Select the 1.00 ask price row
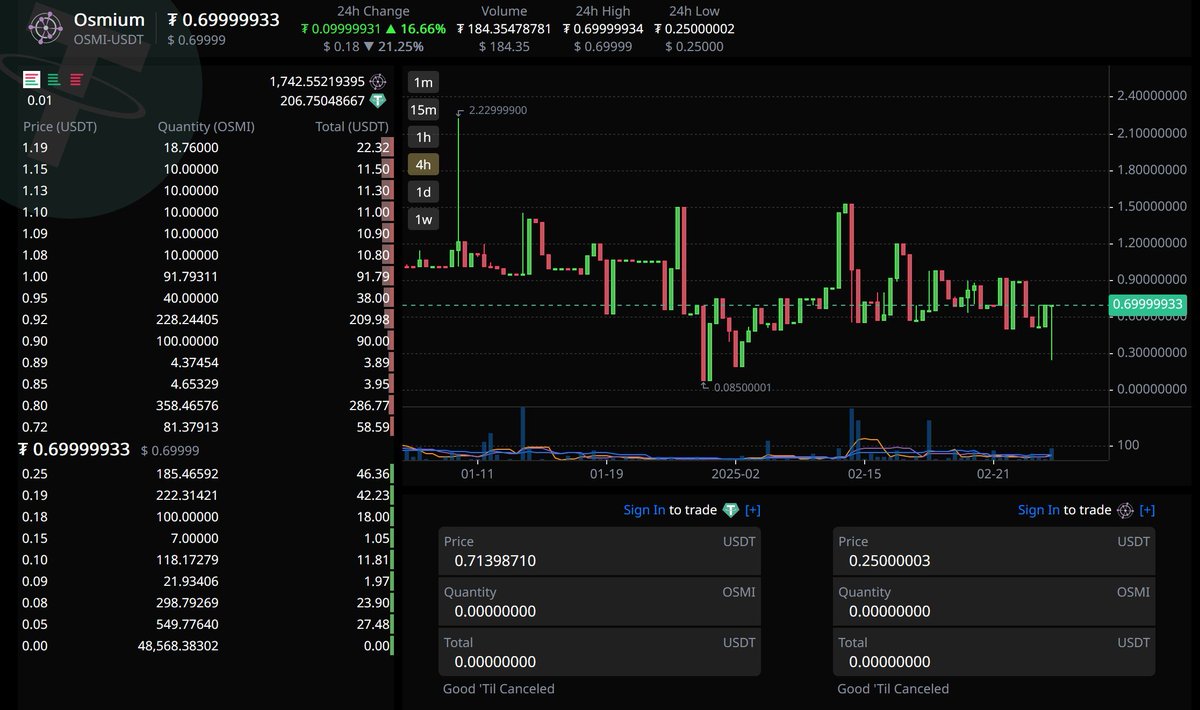 point(208,277)
